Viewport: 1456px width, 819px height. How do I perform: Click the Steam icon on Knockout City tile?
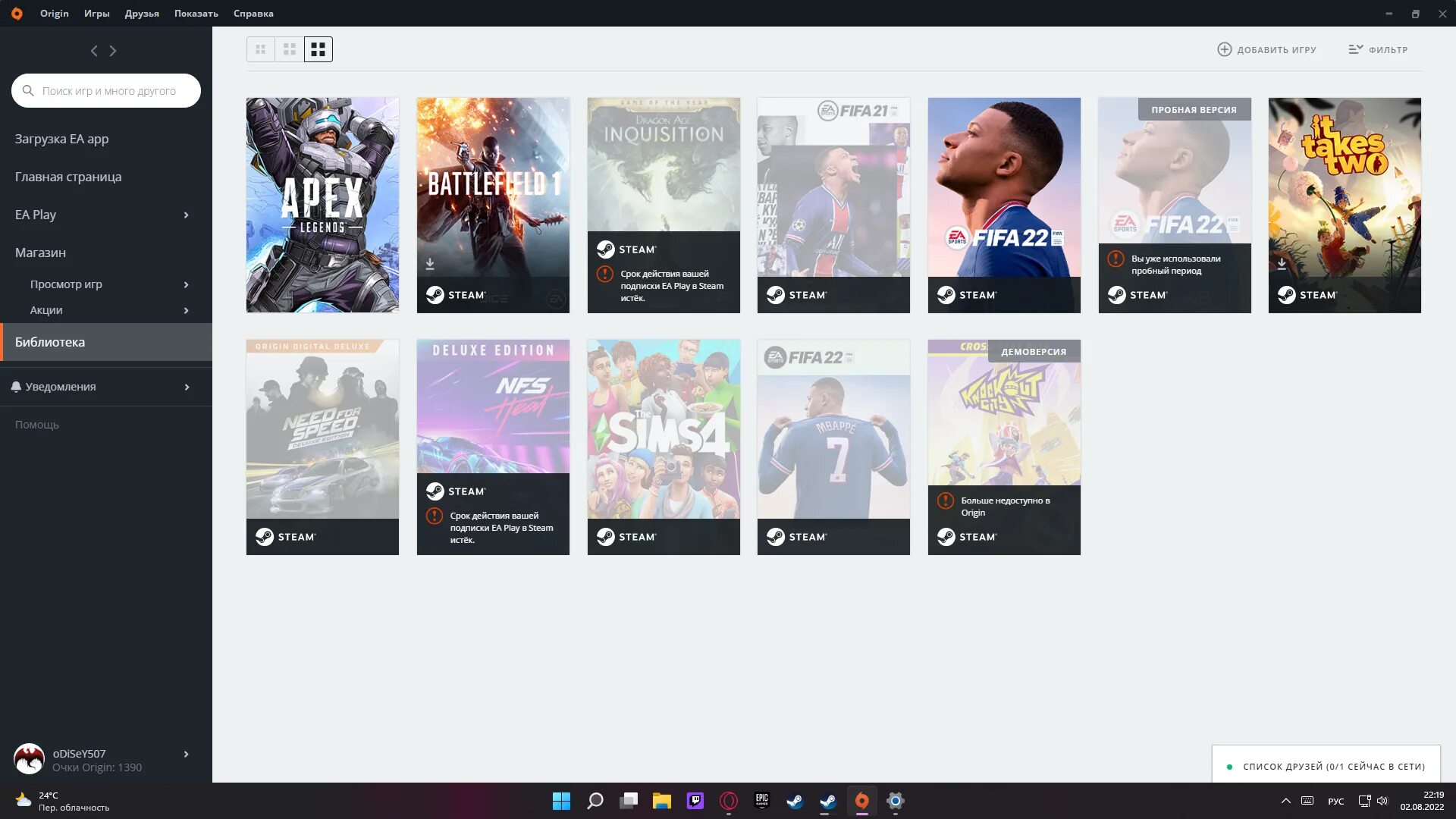coord(946,537)
